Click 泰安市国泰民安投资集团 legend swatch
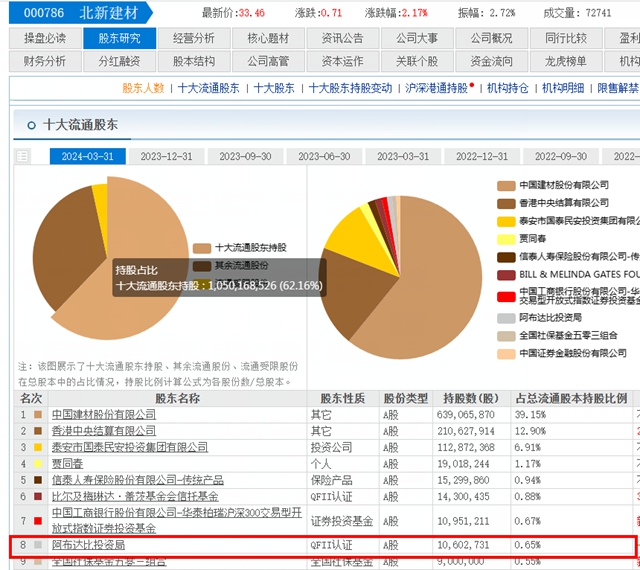Image resolution: width=640 pixels, height=570 pixels. pyautogui.click(x=506, y=222)
